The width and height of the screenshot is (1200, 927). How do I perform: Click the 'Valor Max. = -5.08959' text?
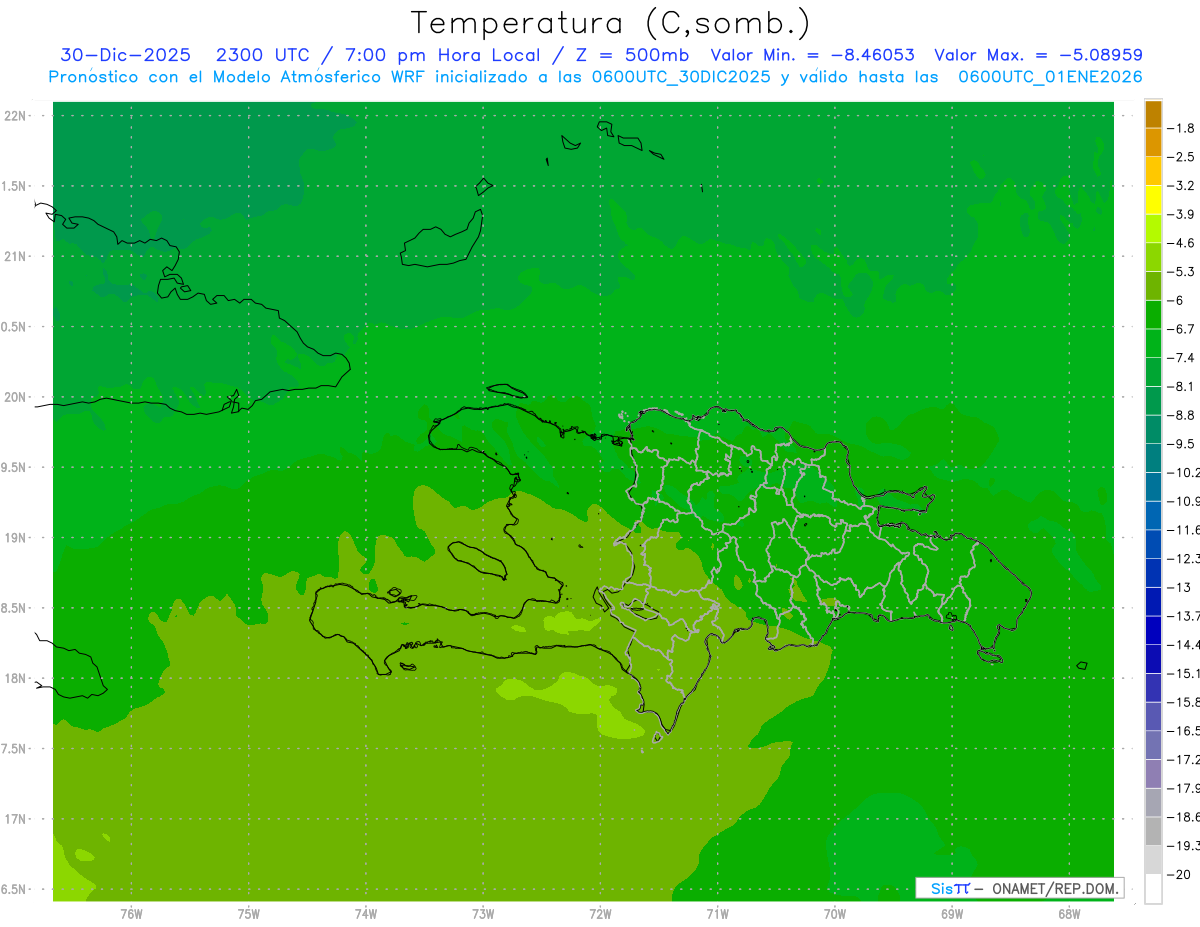point(1038,55)
